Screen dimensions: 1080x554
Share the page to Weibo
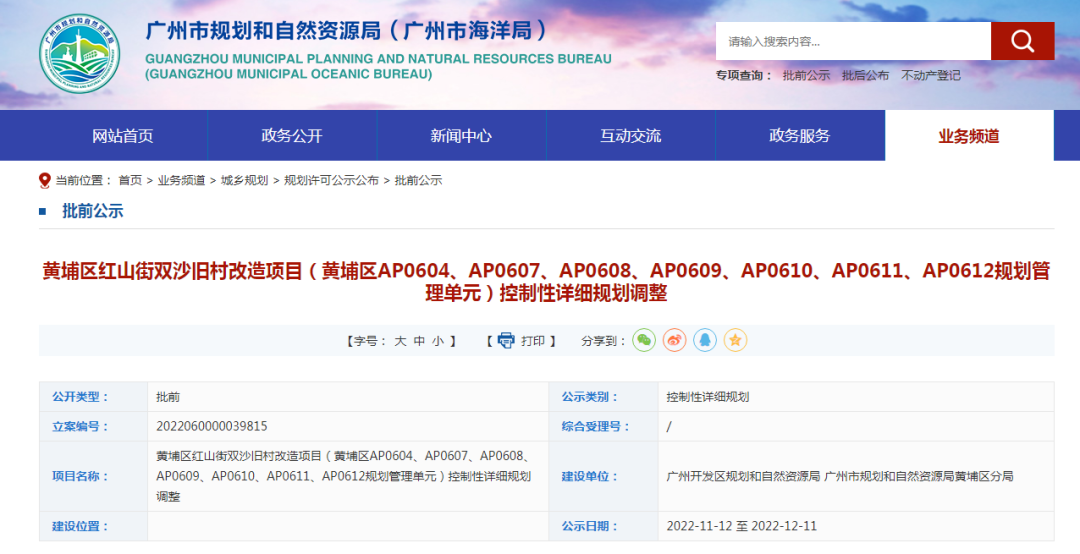pos(675,340)
